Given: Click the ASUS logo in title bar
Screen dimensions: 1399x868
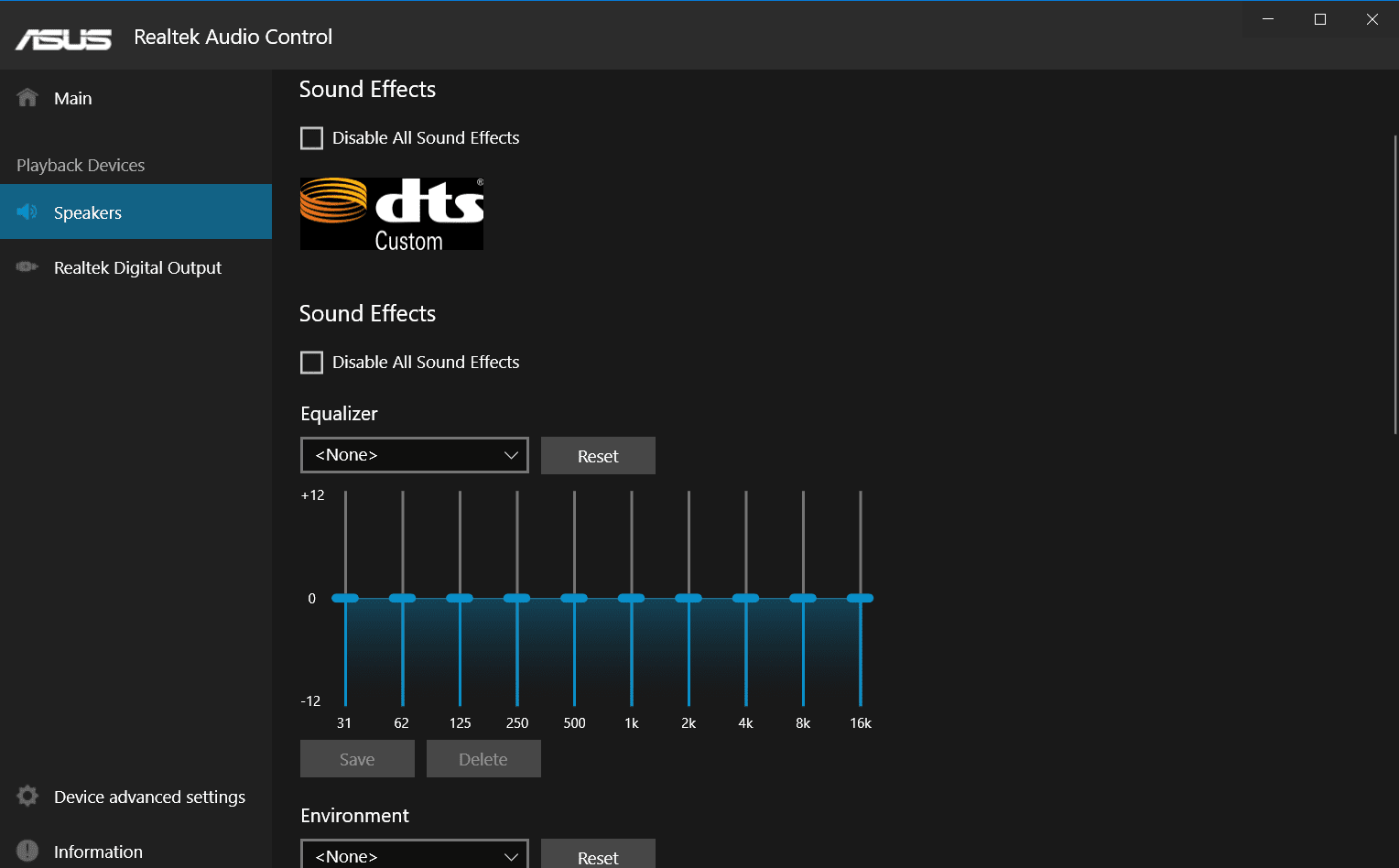Looking at the screenshot, I should tap(63, 39).
